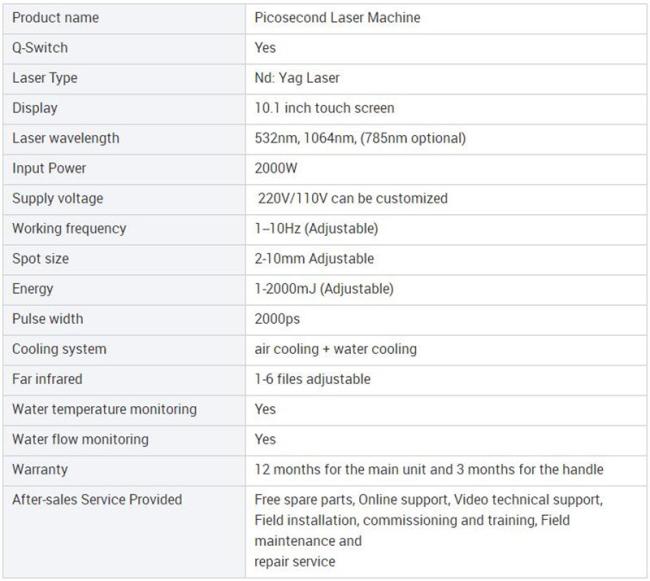Click the Working frequency label

click(x=69, y=229)
